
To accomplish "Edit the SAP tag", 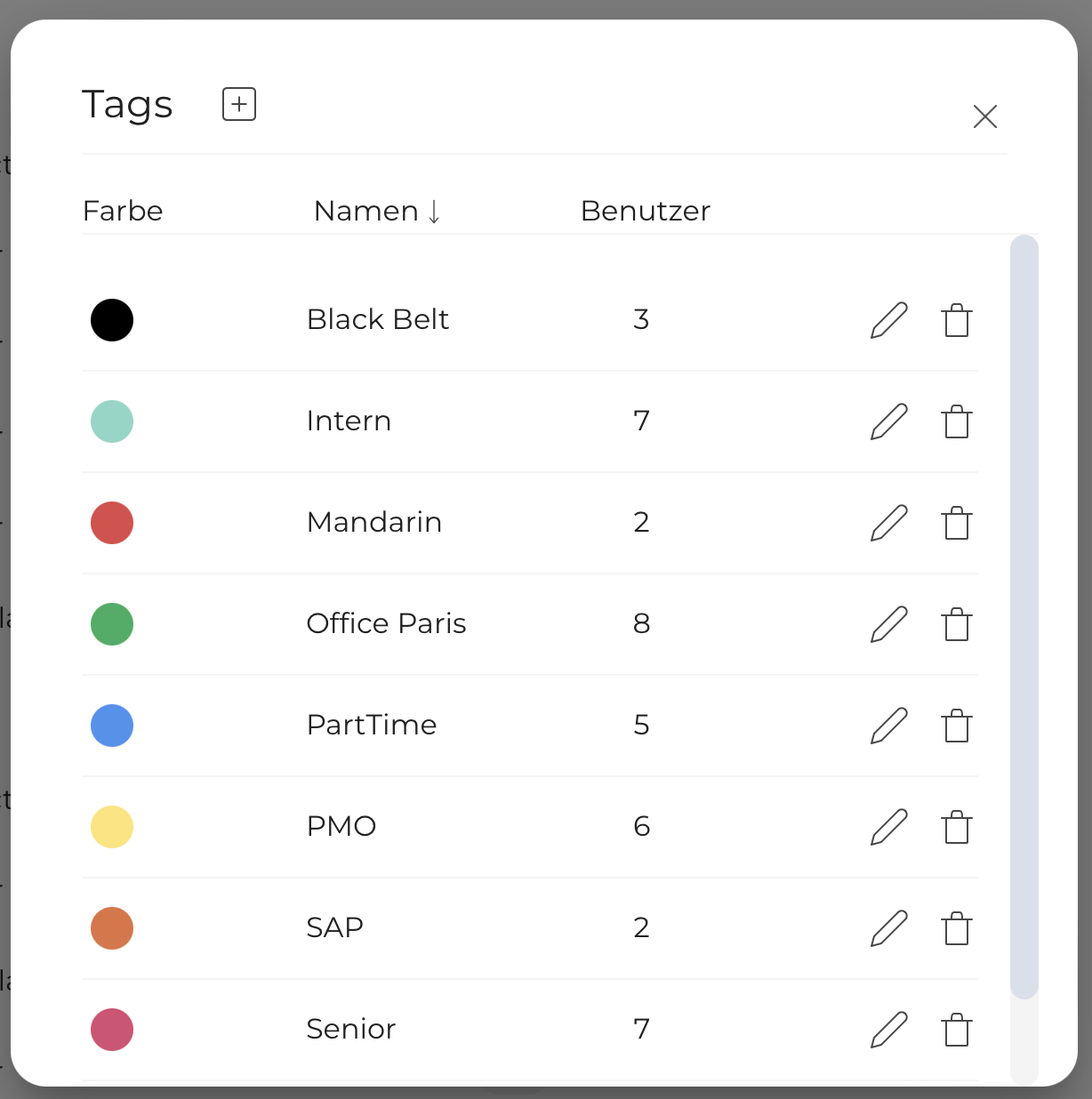I will (888, 927).
